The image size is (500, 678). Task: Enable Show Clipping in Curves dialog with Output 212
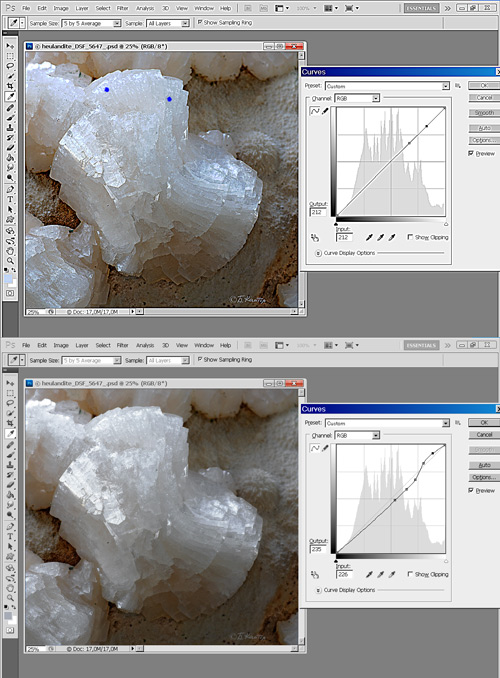tap(410, 237)
